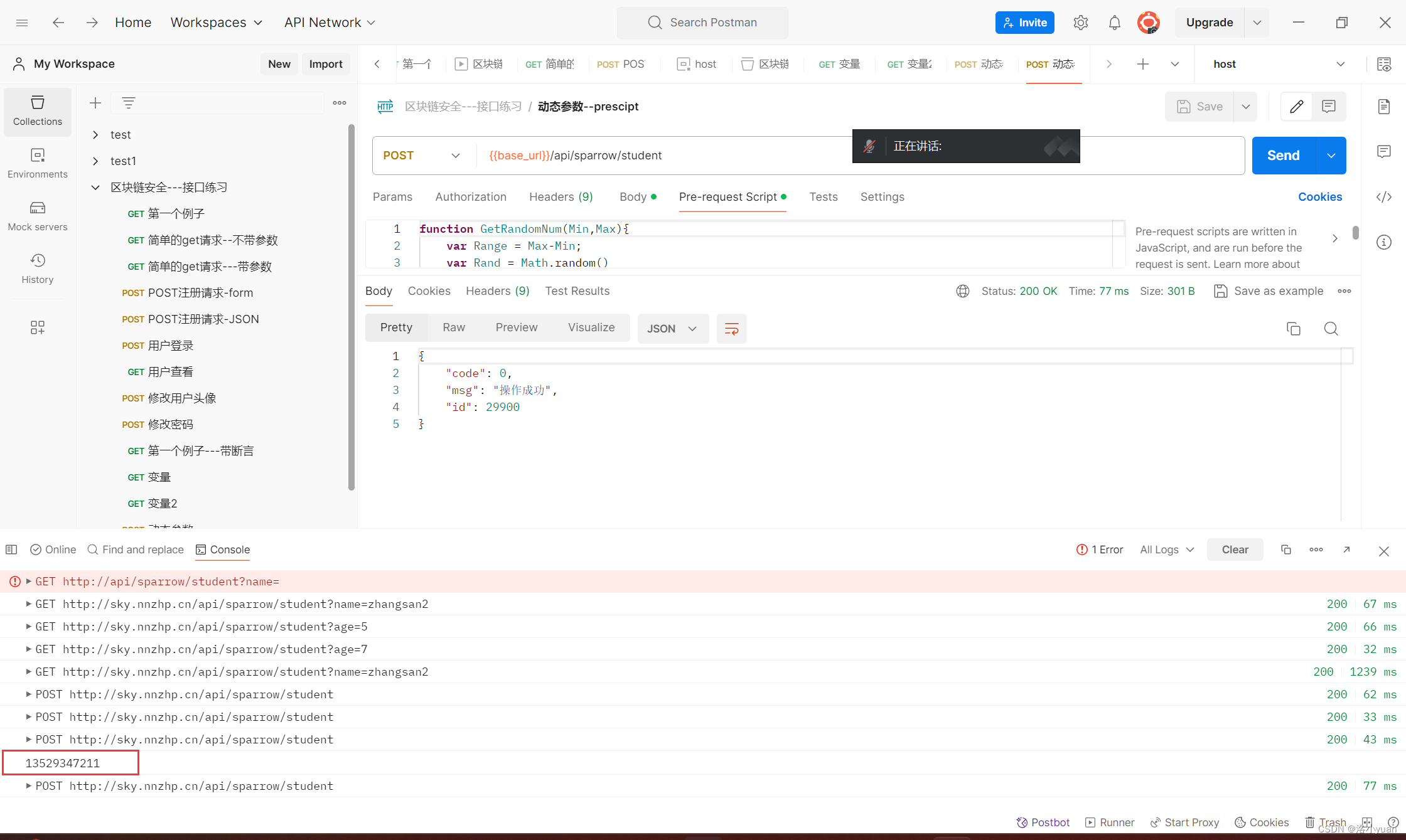Screen dimensions: 1406x840
Task: Add a new collection with the plus icon
Action: pos(95,103)
